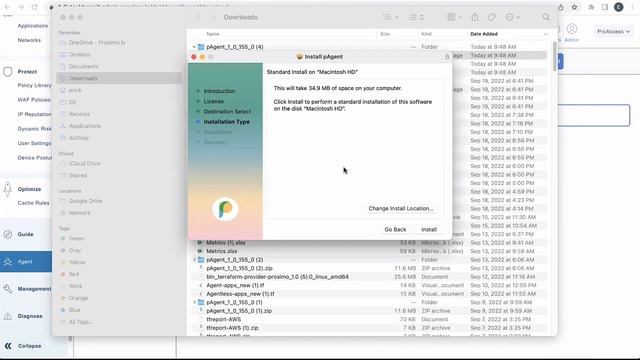Expand pAgent_1_0_155_0 (1) folder

pos(194,302)
